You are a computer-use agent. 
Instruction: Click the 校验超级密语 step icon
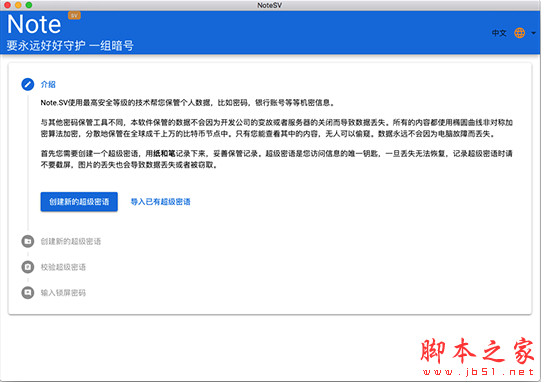[28, 267]
